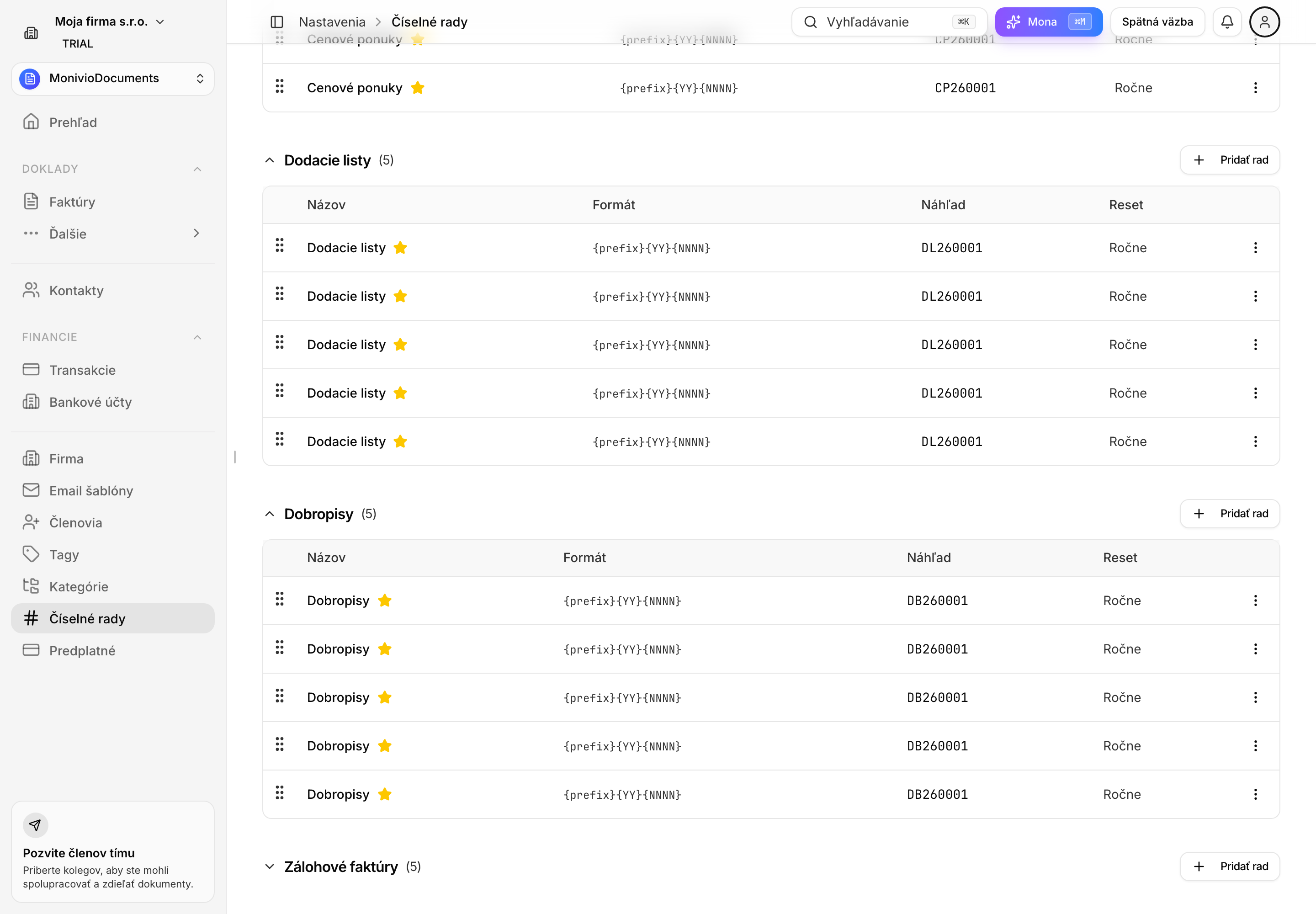Collapse the Dodacie listy section

click(x=270, y=160)
